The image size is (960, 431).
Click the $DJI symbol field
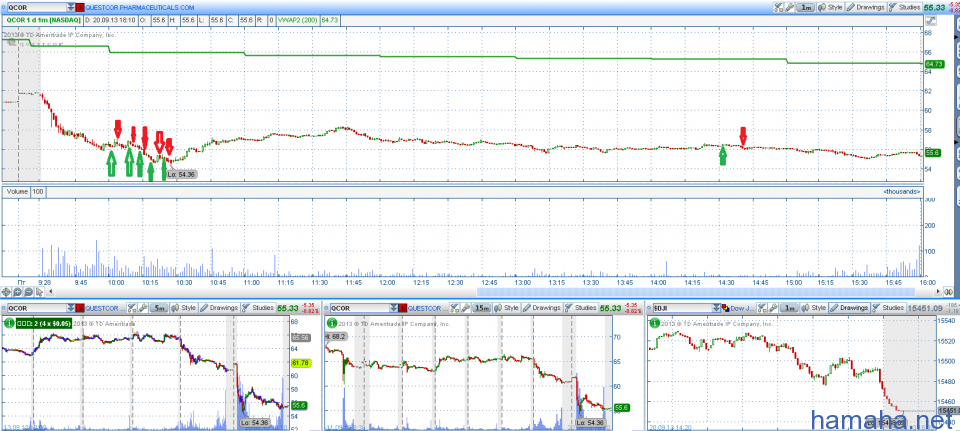[x=683, y=308]
